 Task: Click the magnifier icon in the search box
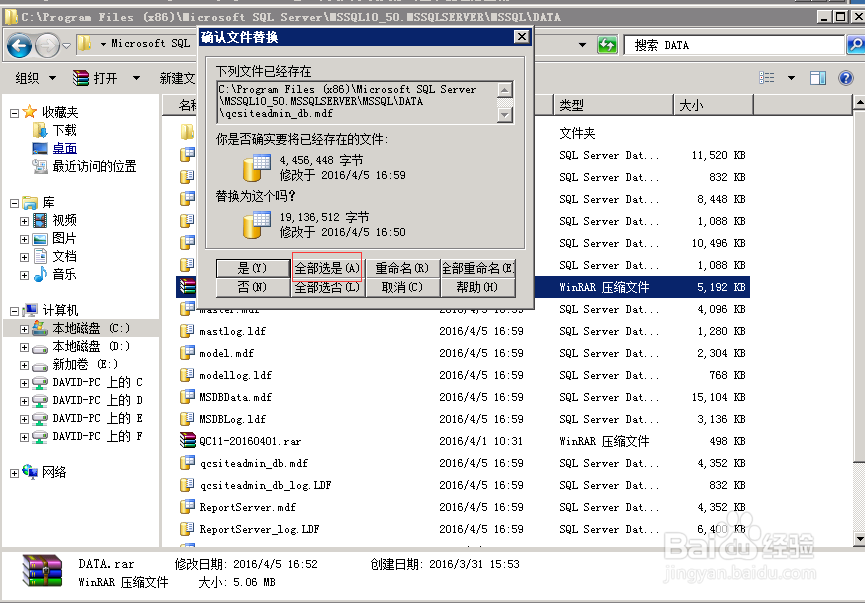pyautogui.click(x=854, y=44)
